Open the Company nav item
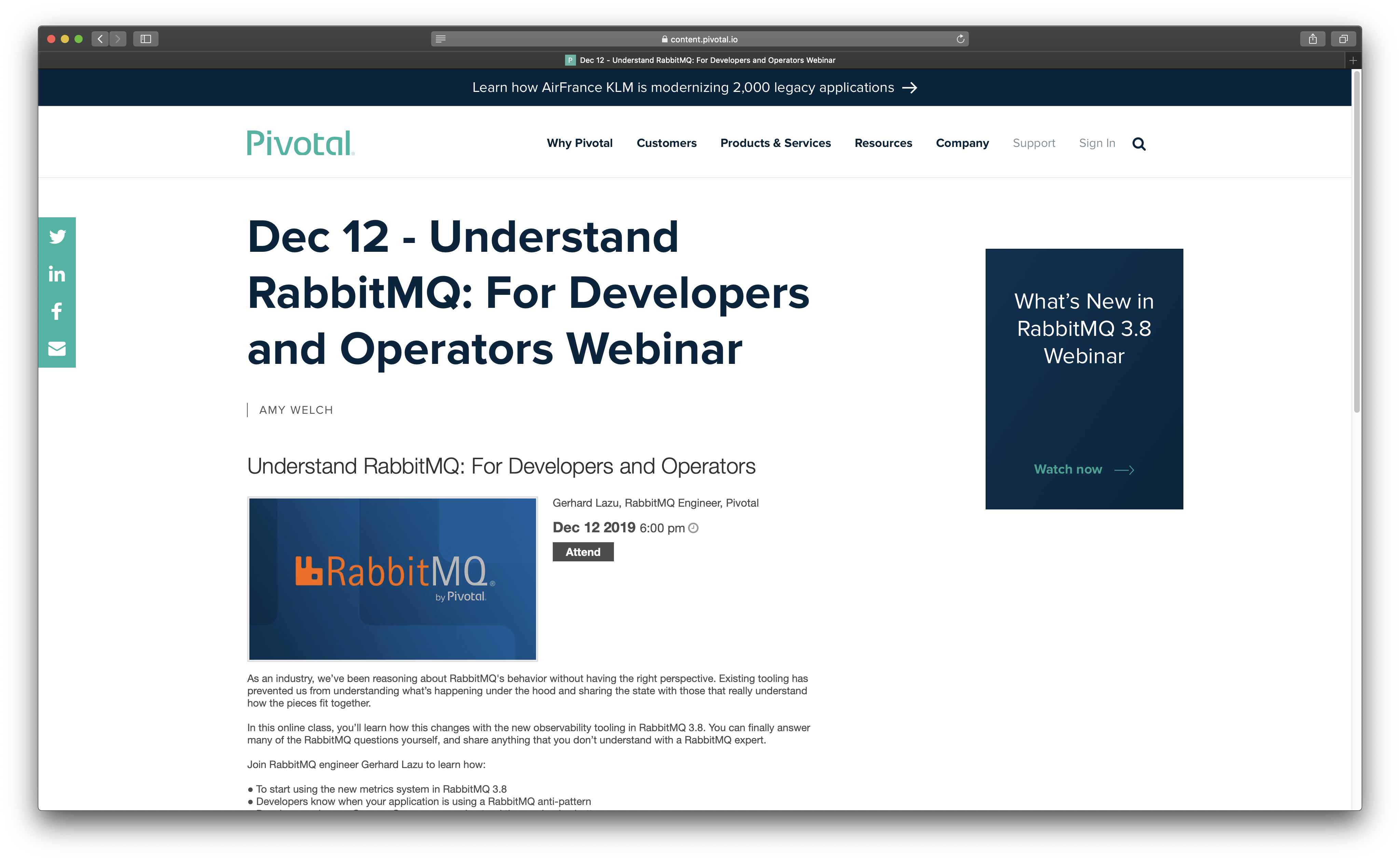Screen dimensions: 1400x861 point(962,143)
